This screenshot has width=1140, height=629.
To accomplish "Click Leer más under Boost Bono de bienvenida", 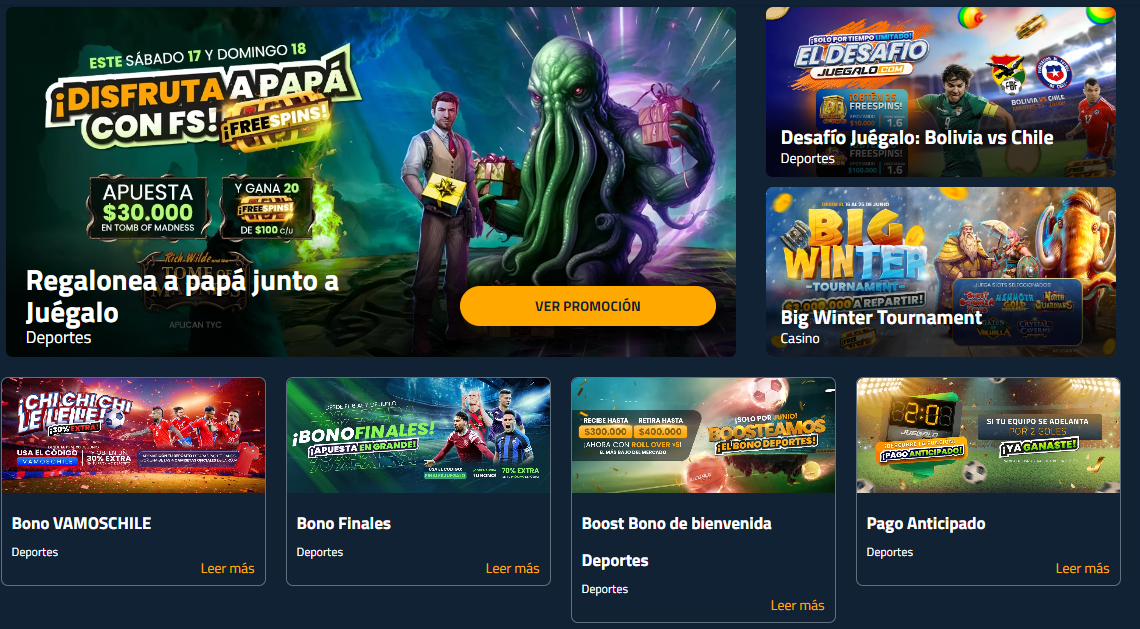I will pos(798,606).
